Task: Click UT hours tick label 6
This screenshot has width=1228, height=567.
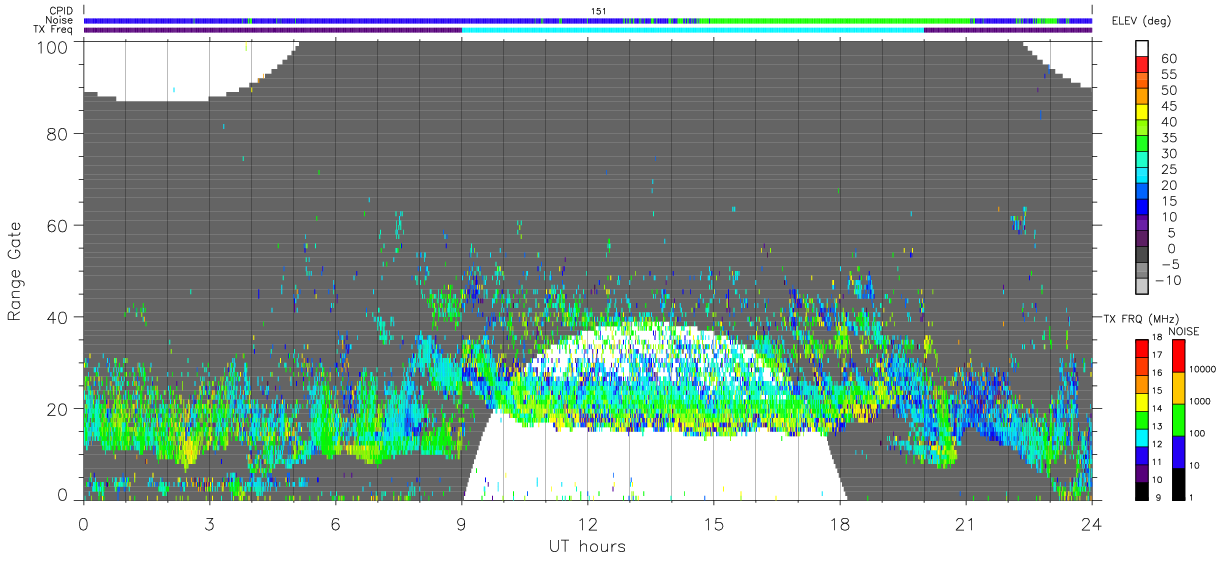Action: [x=335, y=523]
